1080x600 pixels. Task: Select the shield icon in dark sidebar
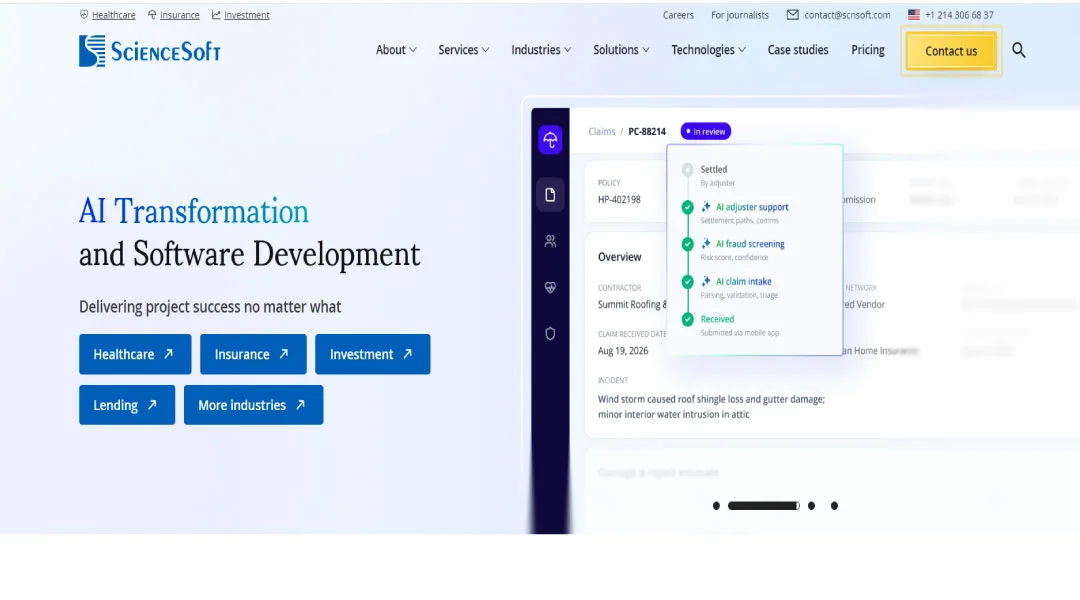pos(550,334)
